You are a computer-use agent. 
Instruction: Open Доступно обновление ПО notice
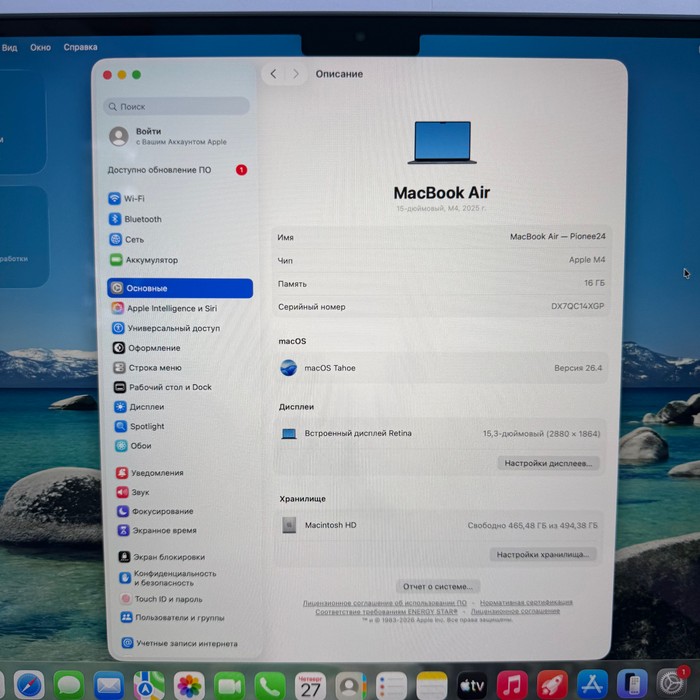tap(177, 170)
